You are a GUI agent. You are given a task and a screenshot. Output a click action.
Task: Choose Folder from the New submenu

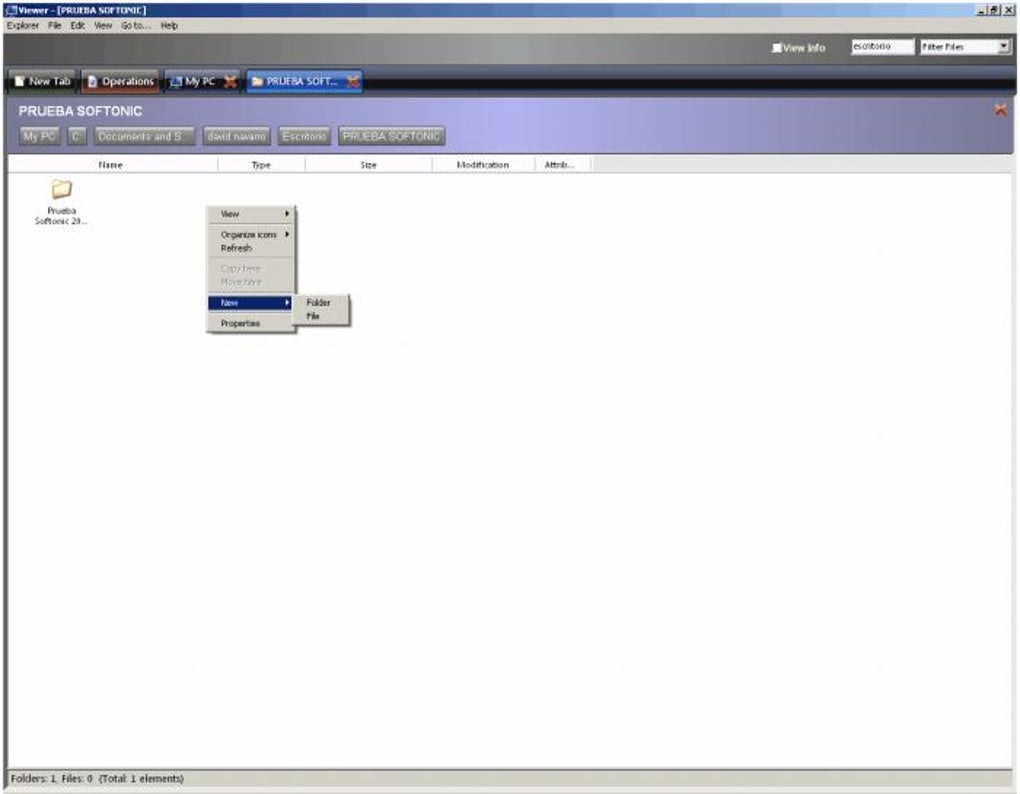318,302
